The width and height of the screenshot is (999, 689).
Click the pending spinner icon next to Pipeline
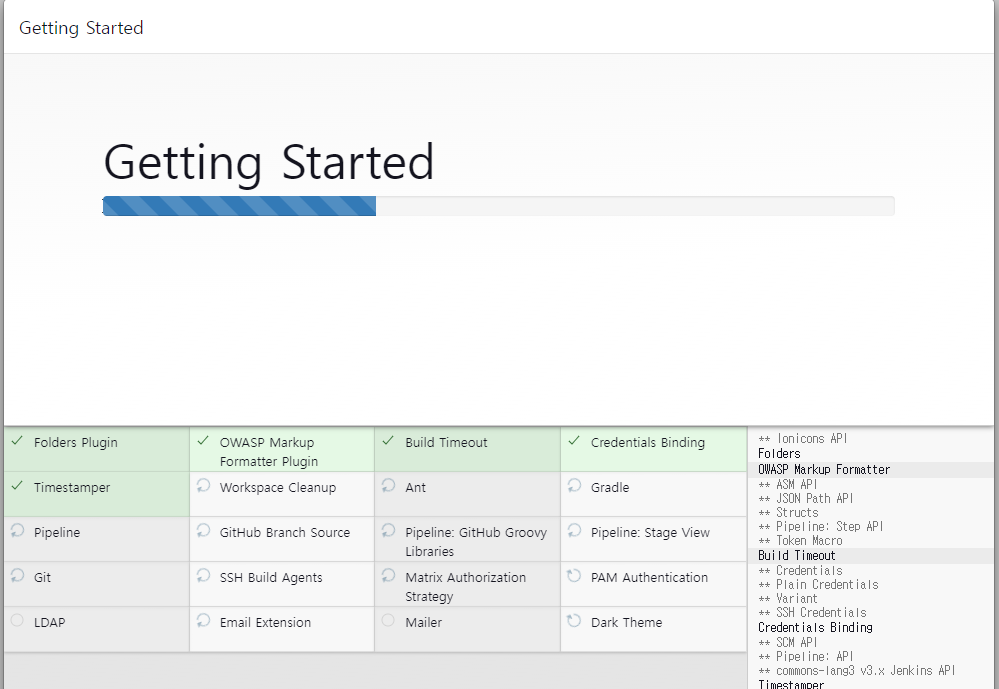(17, 530)
